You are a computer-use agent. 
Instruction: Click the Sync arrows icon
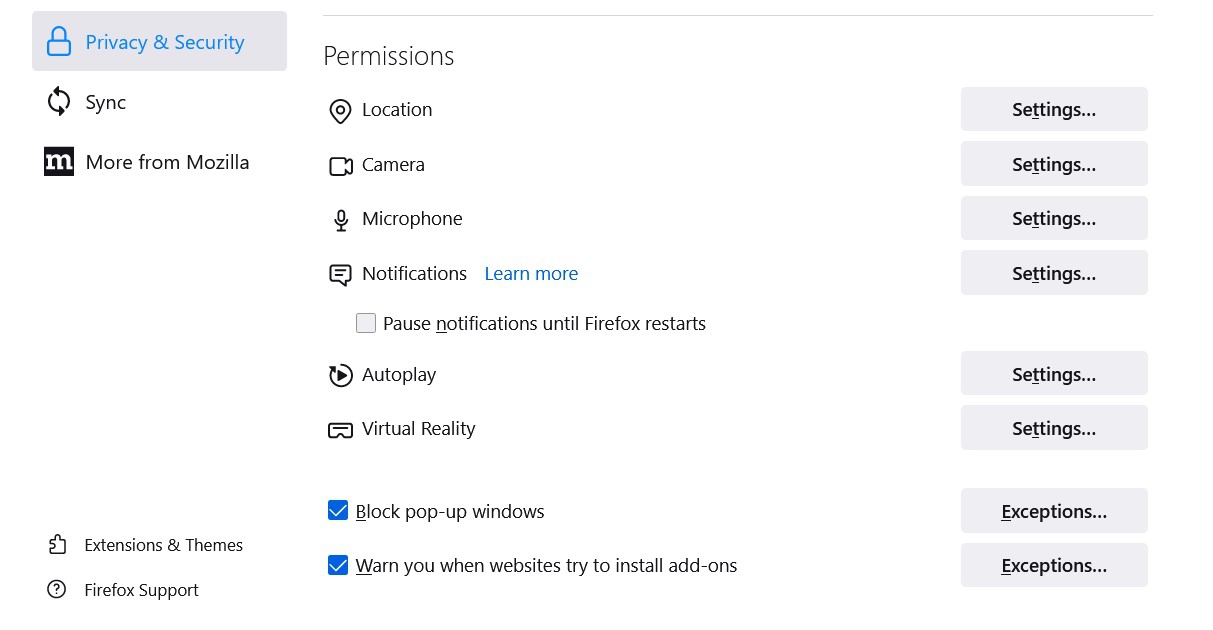pos(59,102)
